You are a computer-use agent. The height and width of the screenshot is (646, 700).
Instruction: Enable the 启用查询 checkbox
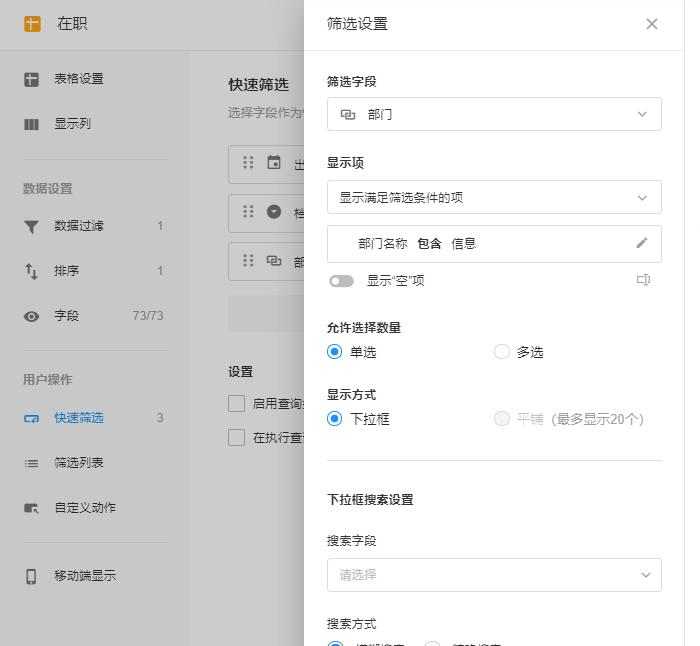point(237,404)
